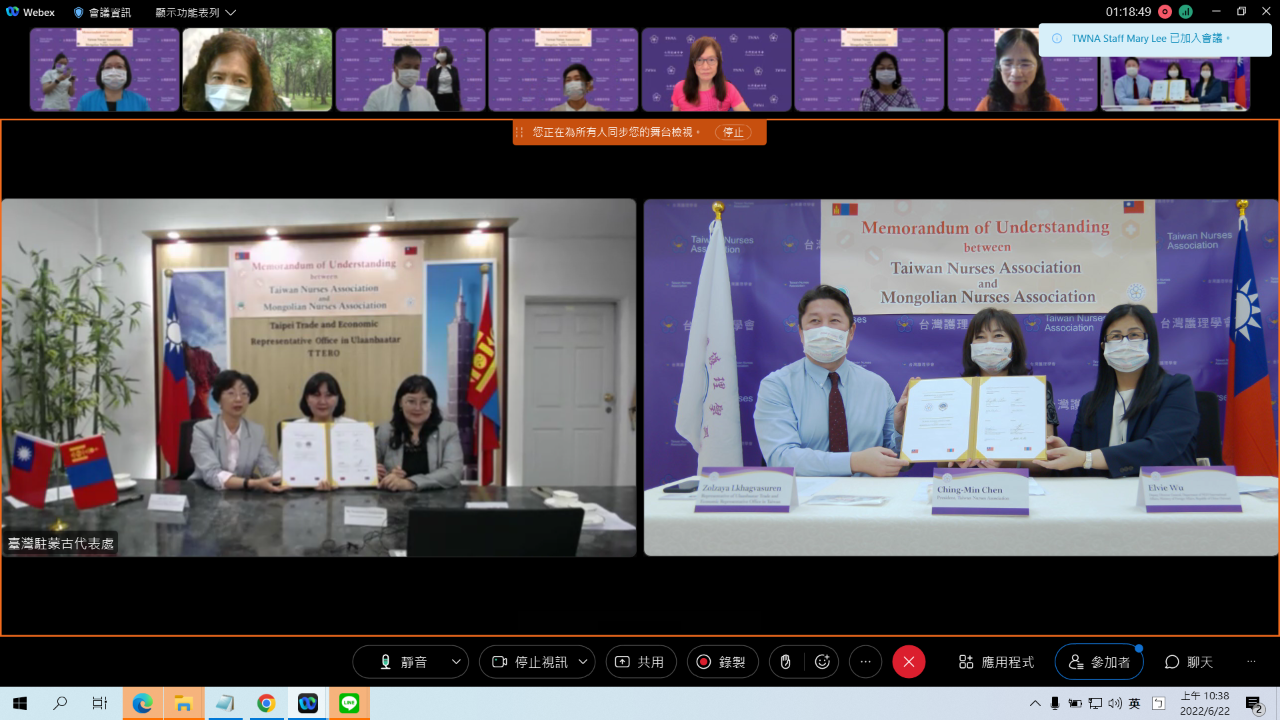Click 停止 to stop syncing stage
Screen dimensions: 1280x720
click(x=733, y=132)
